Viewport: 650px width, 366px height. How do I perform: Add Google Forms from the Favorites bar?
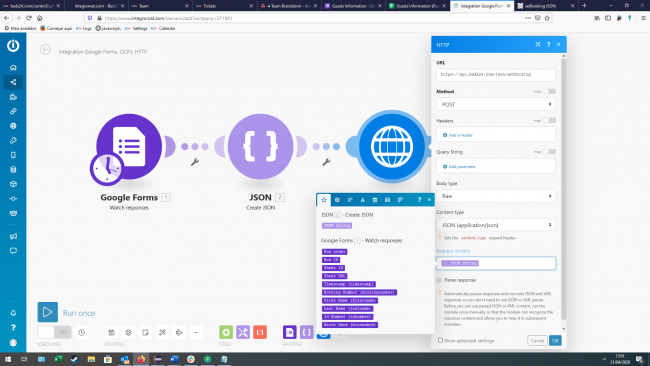(x=290, y=332)
